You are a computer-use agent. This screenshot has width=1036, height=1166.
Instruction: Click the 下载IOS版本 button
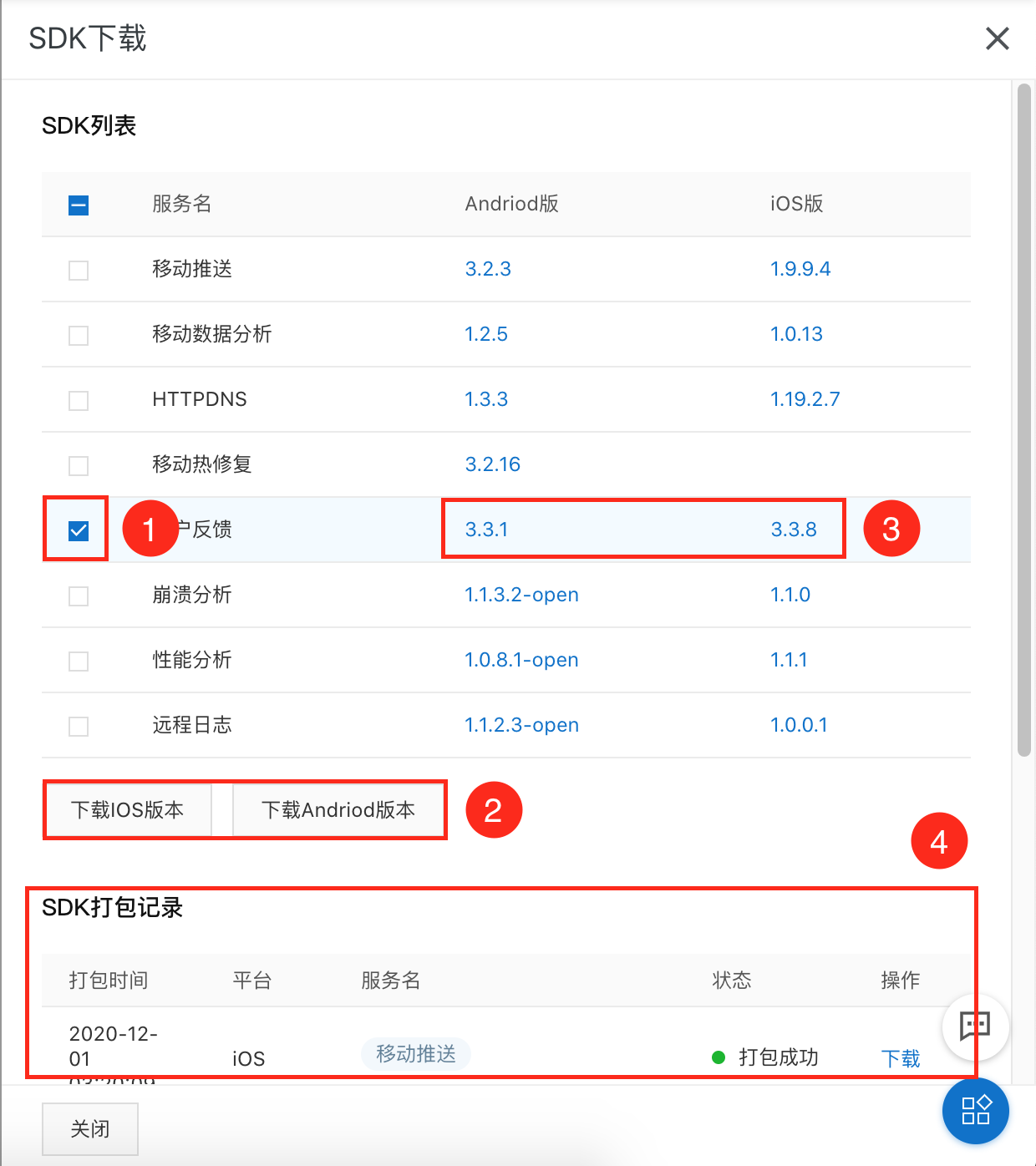(128, 810)
